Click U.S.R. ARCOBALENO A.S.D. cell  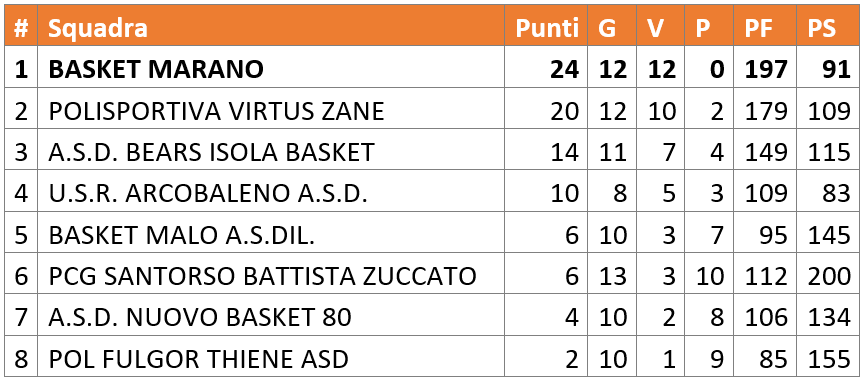208,193
